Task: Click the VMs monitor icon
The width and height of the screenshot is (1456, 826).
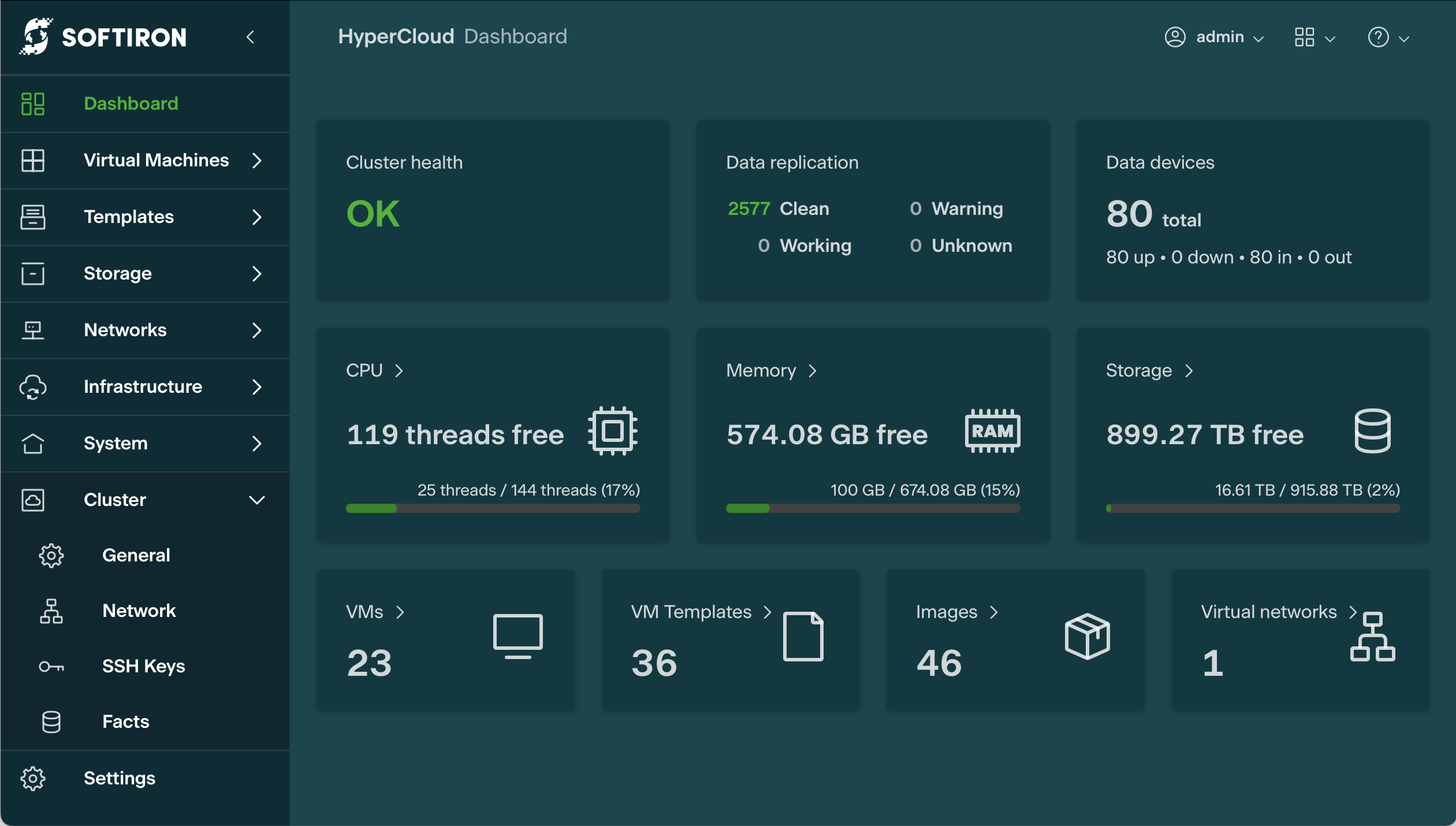Action: pos(517,636)
